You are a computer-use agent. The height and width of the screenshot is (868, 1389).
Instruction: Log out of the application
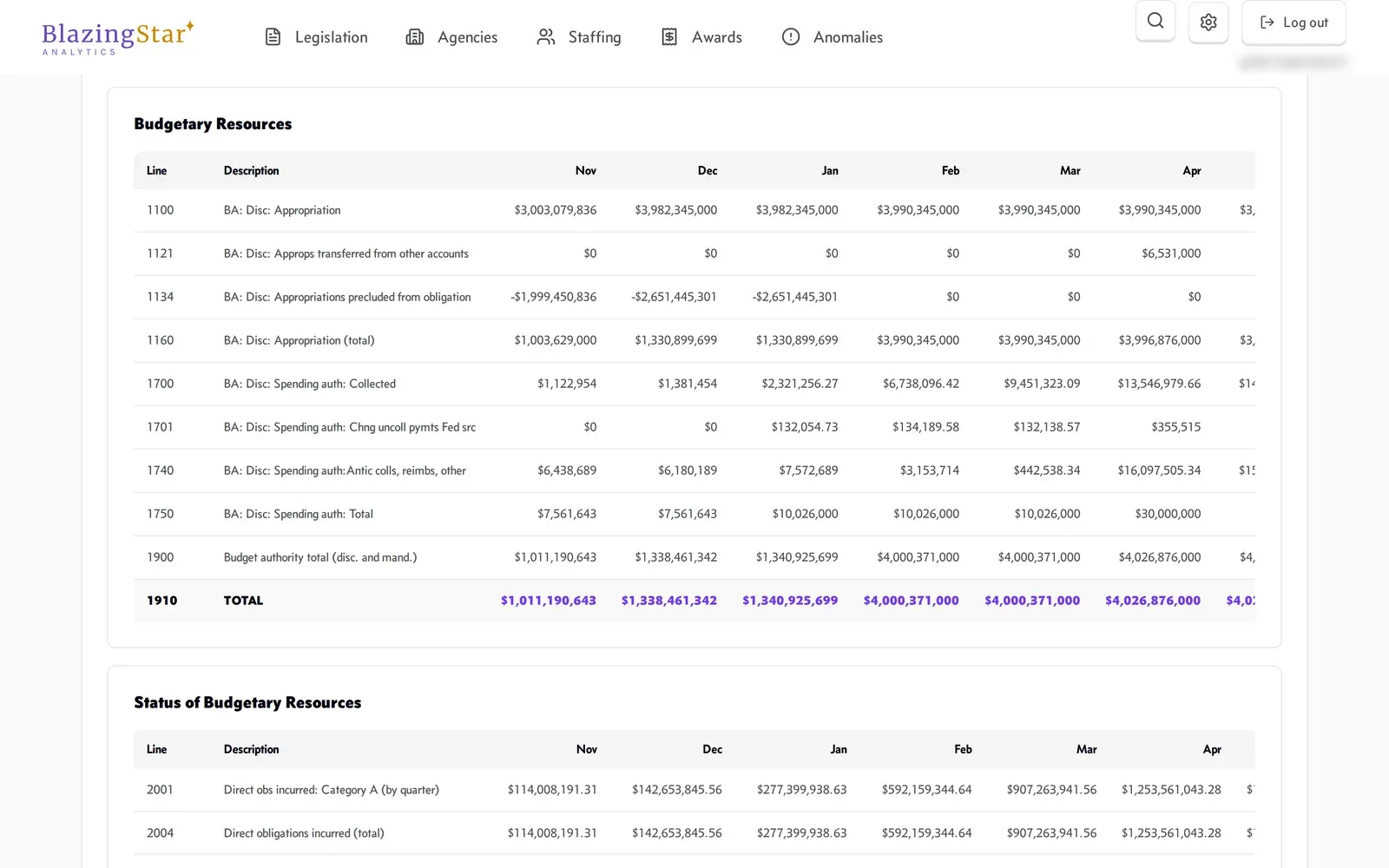click(x=1294, y=23)
